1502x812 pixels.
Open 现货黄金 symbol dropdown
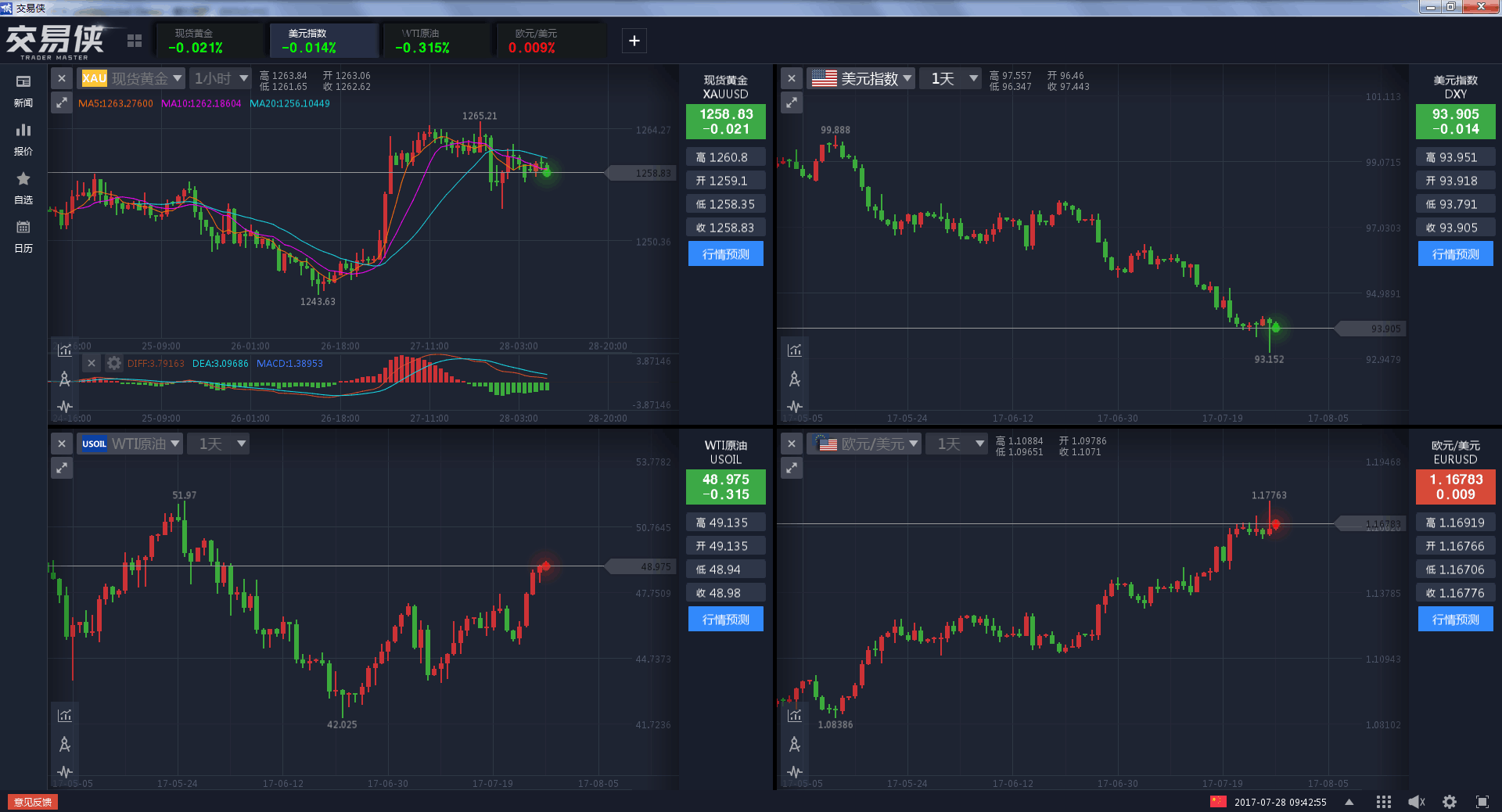click(x=132, y=78)
